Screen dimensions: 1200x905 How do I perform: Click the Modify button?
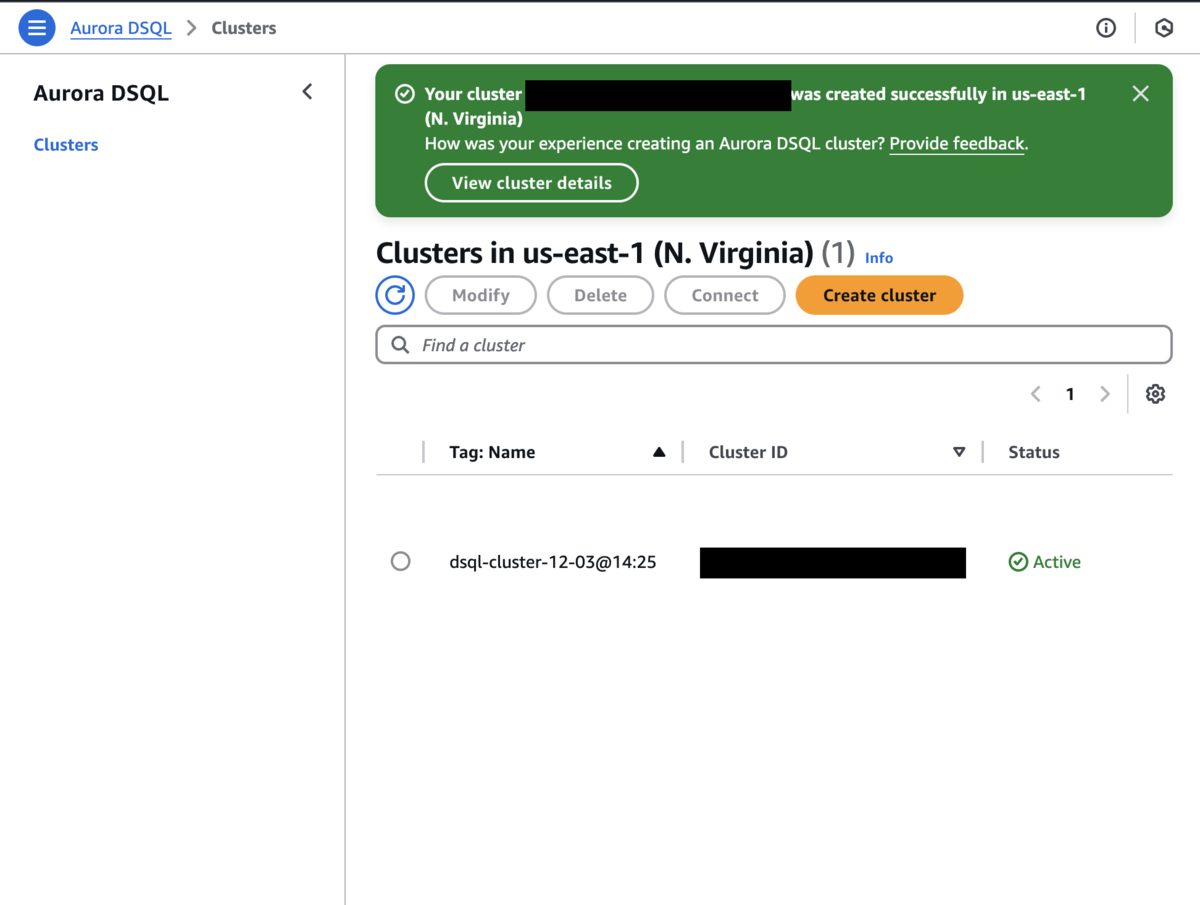pos(481,295)
